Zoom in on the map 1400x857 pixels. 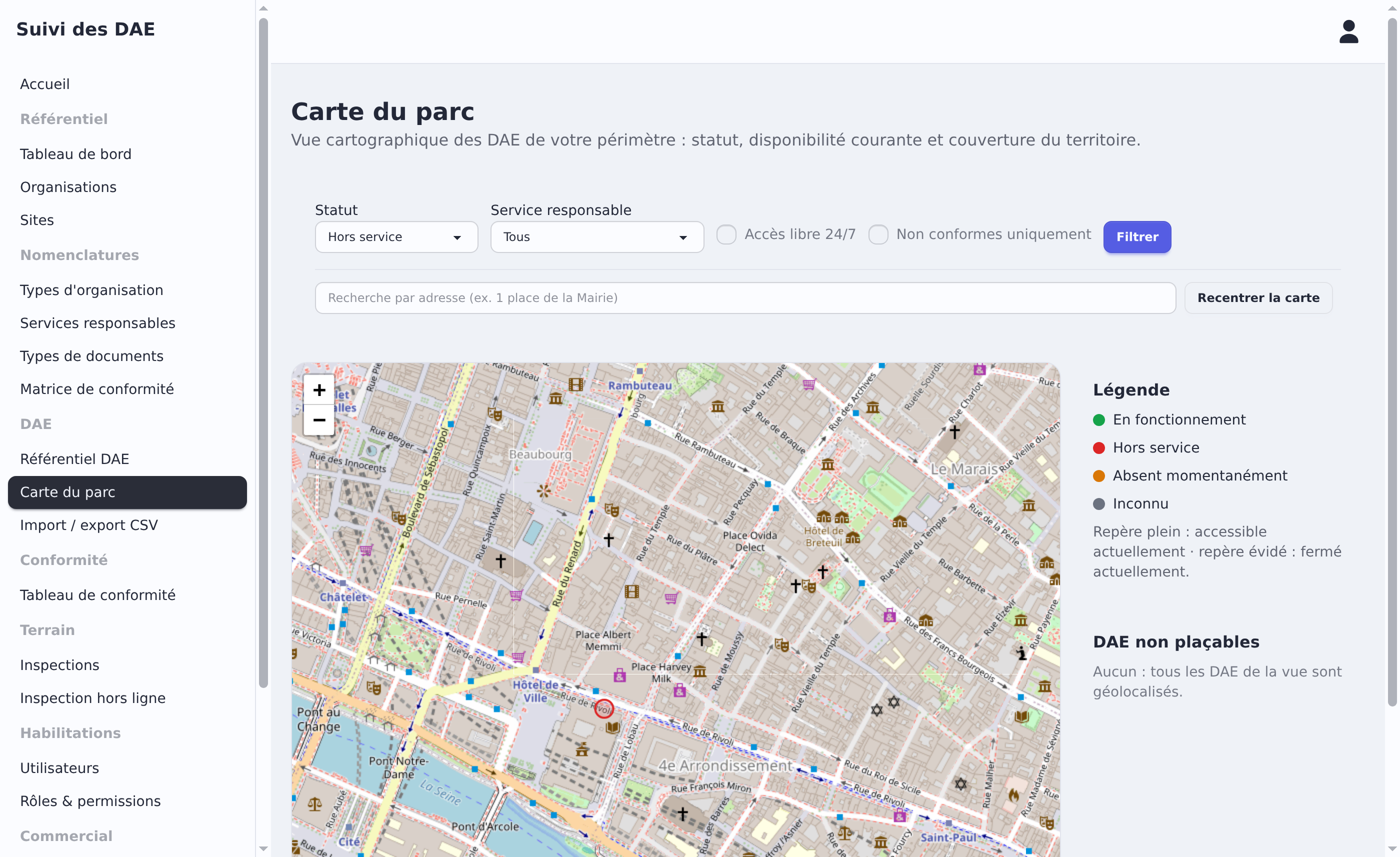[x=319, y=390]
